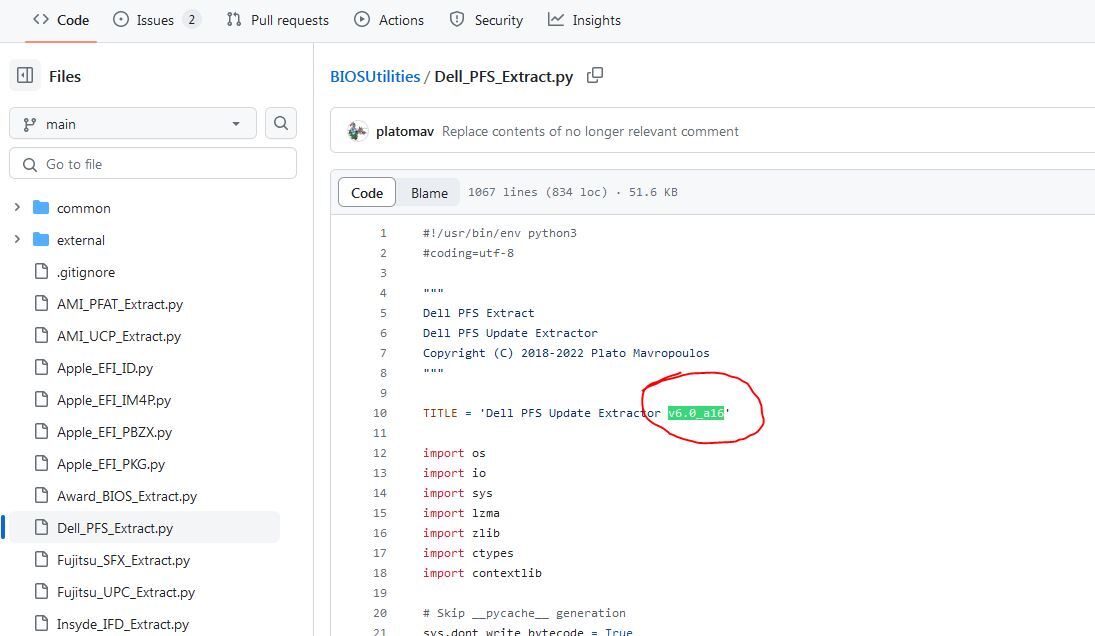Click the 'import contextlib' line
The image size is (1095, 636).
point(482,573)
